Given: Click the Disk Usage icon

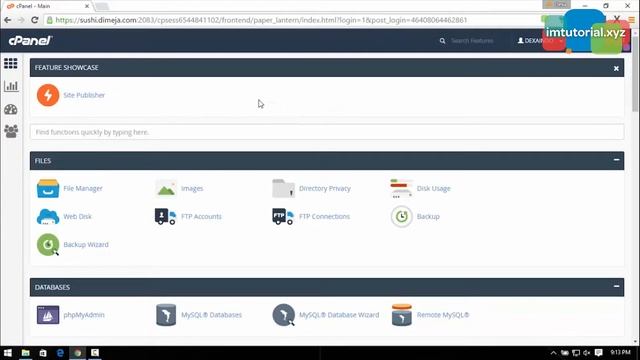Looking at the screenshot, I should (401, 189).
